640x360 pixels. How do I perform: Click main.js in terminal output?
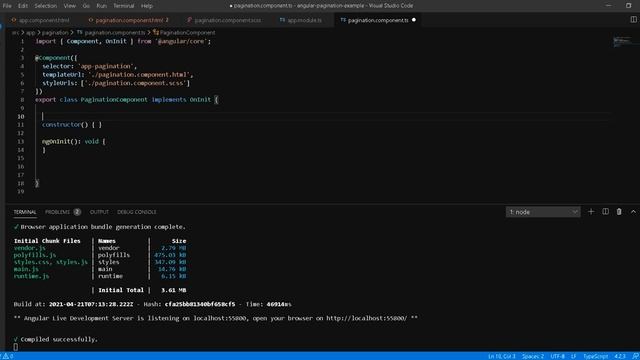click(26, 269)
